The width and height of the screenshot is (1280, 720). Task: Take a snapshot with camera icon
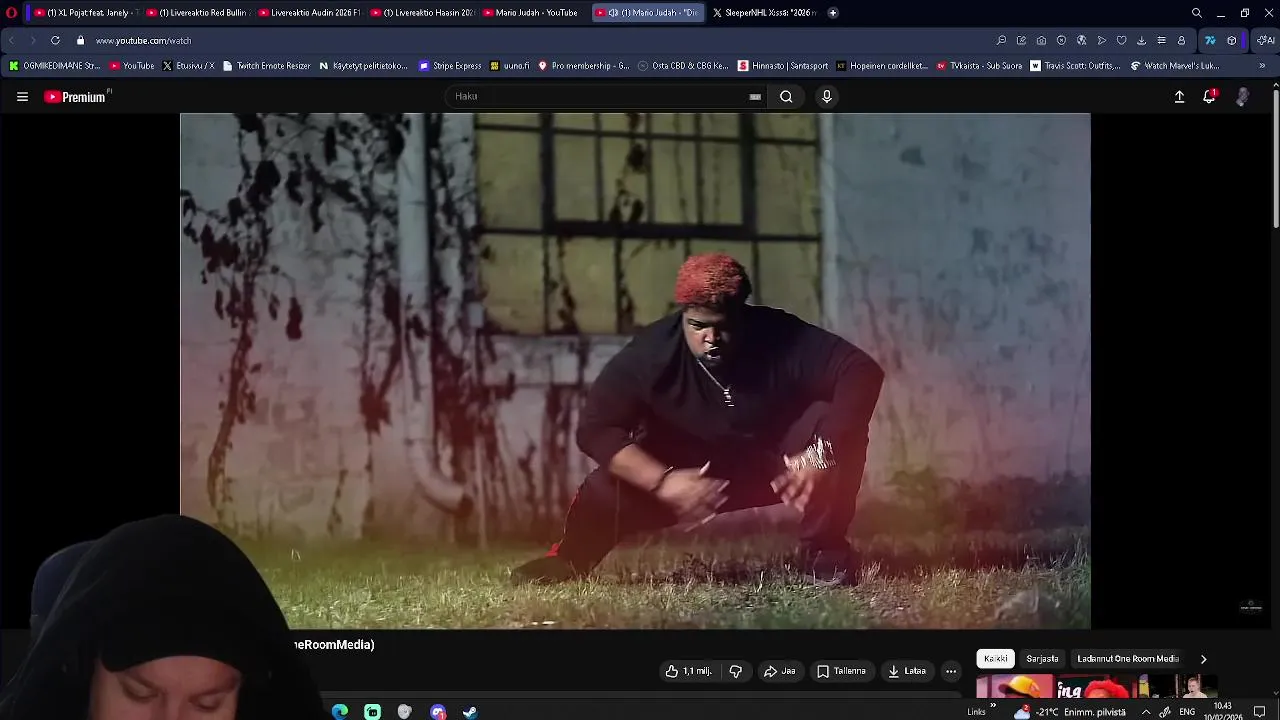[x=1041, y=41]
